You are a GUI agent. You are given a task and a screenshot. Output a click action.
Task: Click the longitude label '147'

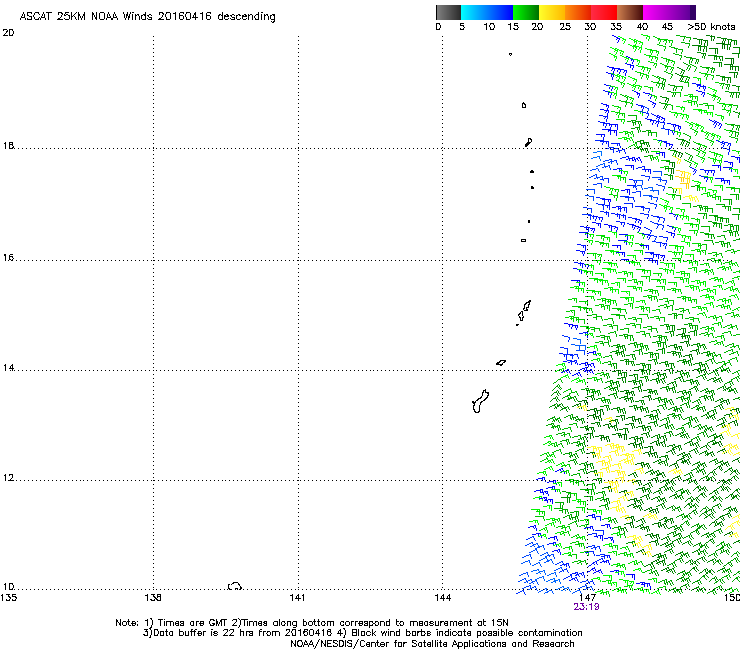coord(587,598)
